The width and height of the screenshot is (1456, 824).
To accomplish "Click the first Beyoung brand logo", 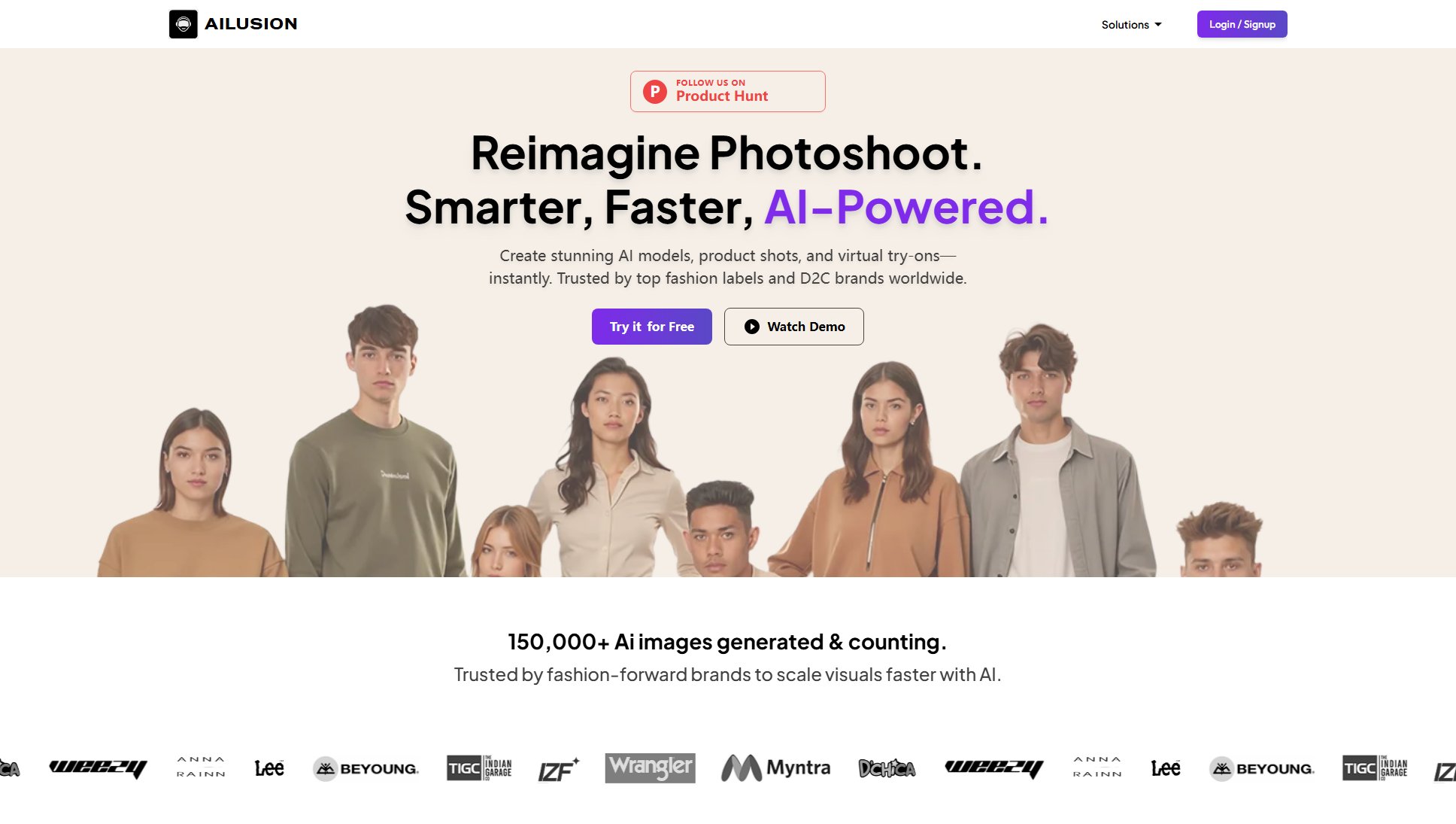I will click(x=366, y=768).
